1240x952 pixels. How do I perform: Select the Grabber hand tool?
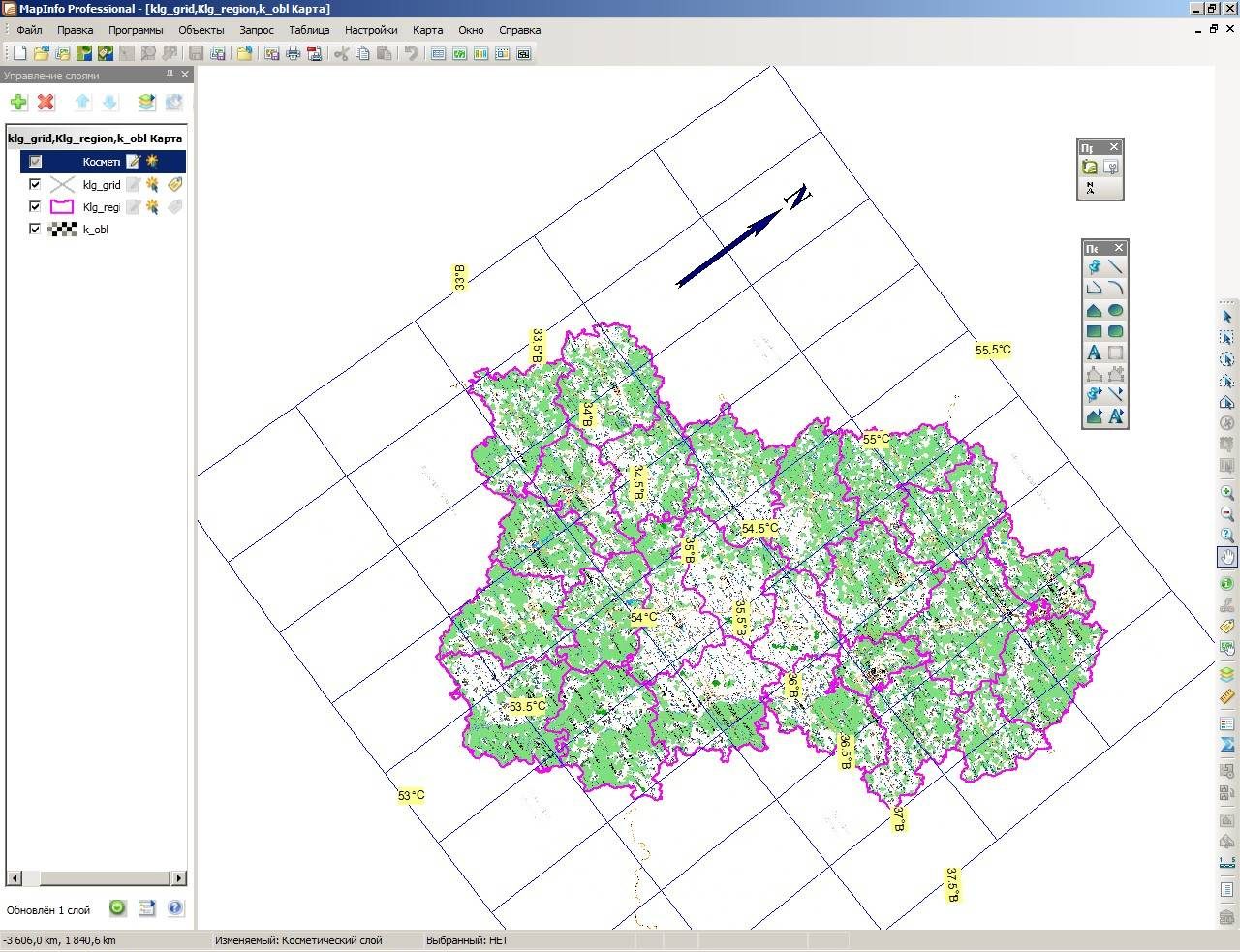1227,557
